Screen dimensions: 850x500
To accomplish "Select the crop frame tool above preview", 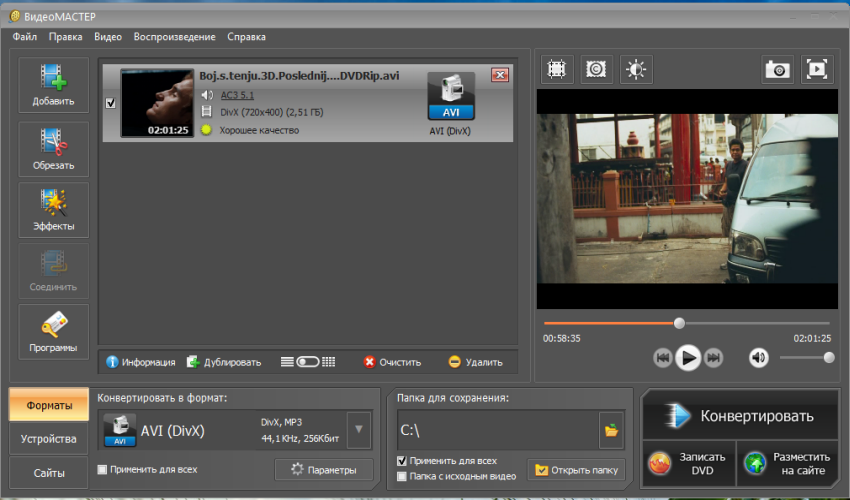I will 557,69.
